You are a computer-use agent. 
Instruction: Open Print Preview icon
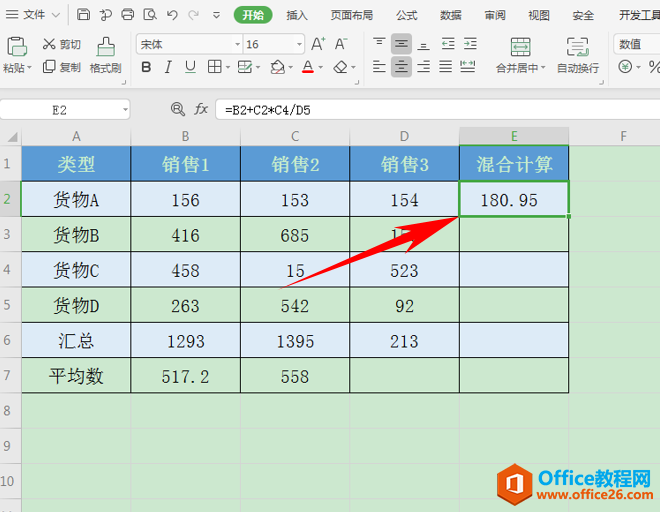pyautogui.click(x=150, y=15)
